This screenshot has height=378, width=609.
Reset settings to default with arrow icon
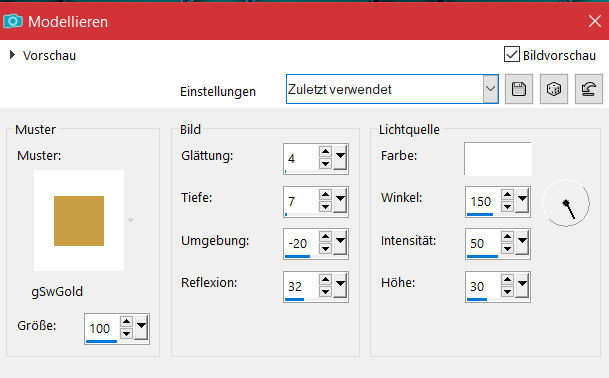pyautogui.click(x=589, y=89)
